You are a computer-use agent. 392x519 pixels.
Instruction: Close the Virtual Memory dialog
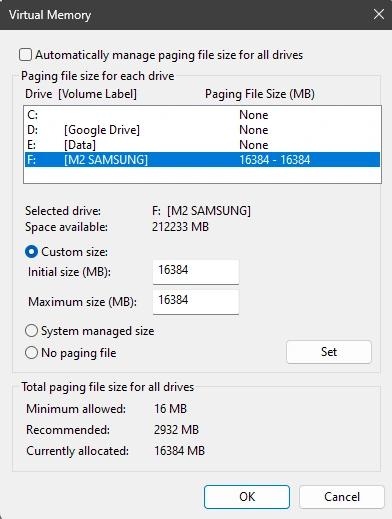379,14
